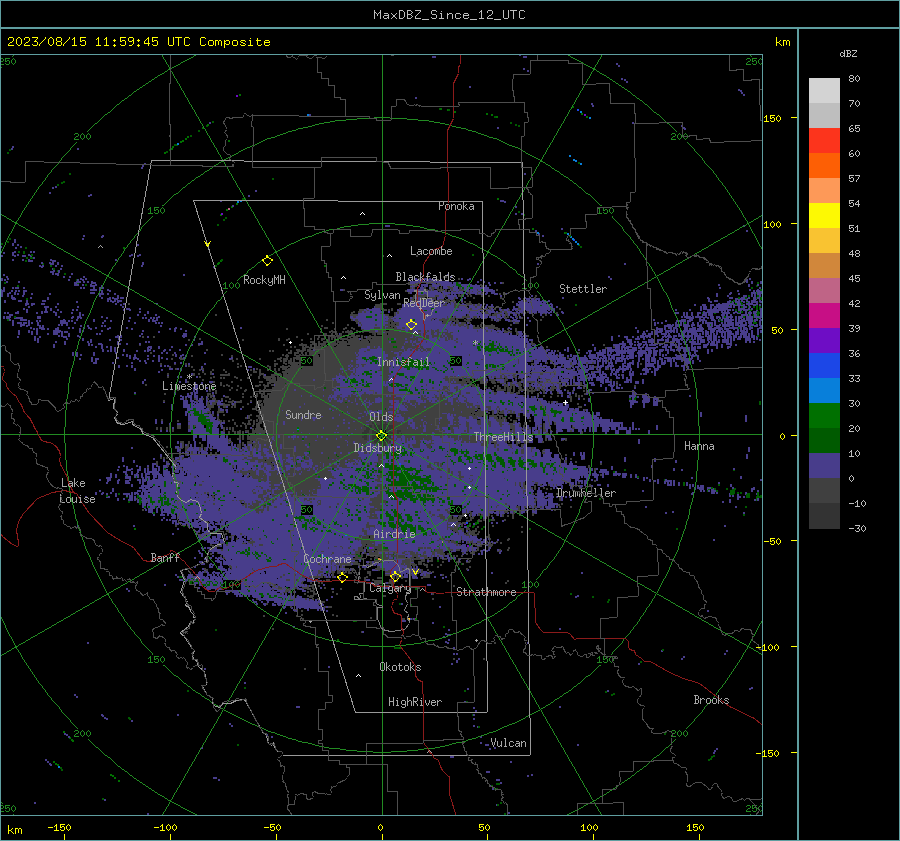Screen dimensions: 900x841
Task: Click the Banff town label
Action: pyautogui.click(x=165, y=557)
